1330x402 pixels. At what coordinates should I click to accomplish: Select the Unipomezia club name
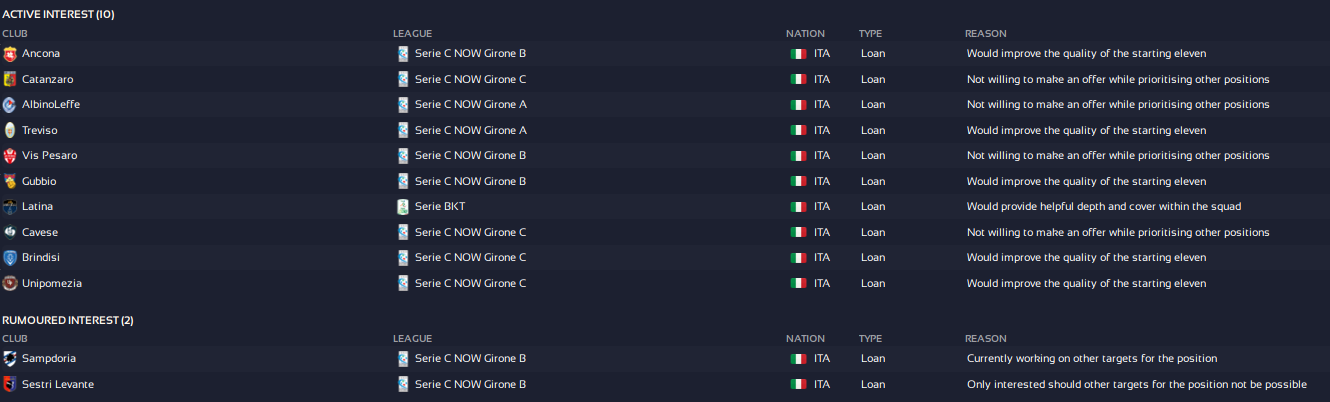click(x=52, y=284)
